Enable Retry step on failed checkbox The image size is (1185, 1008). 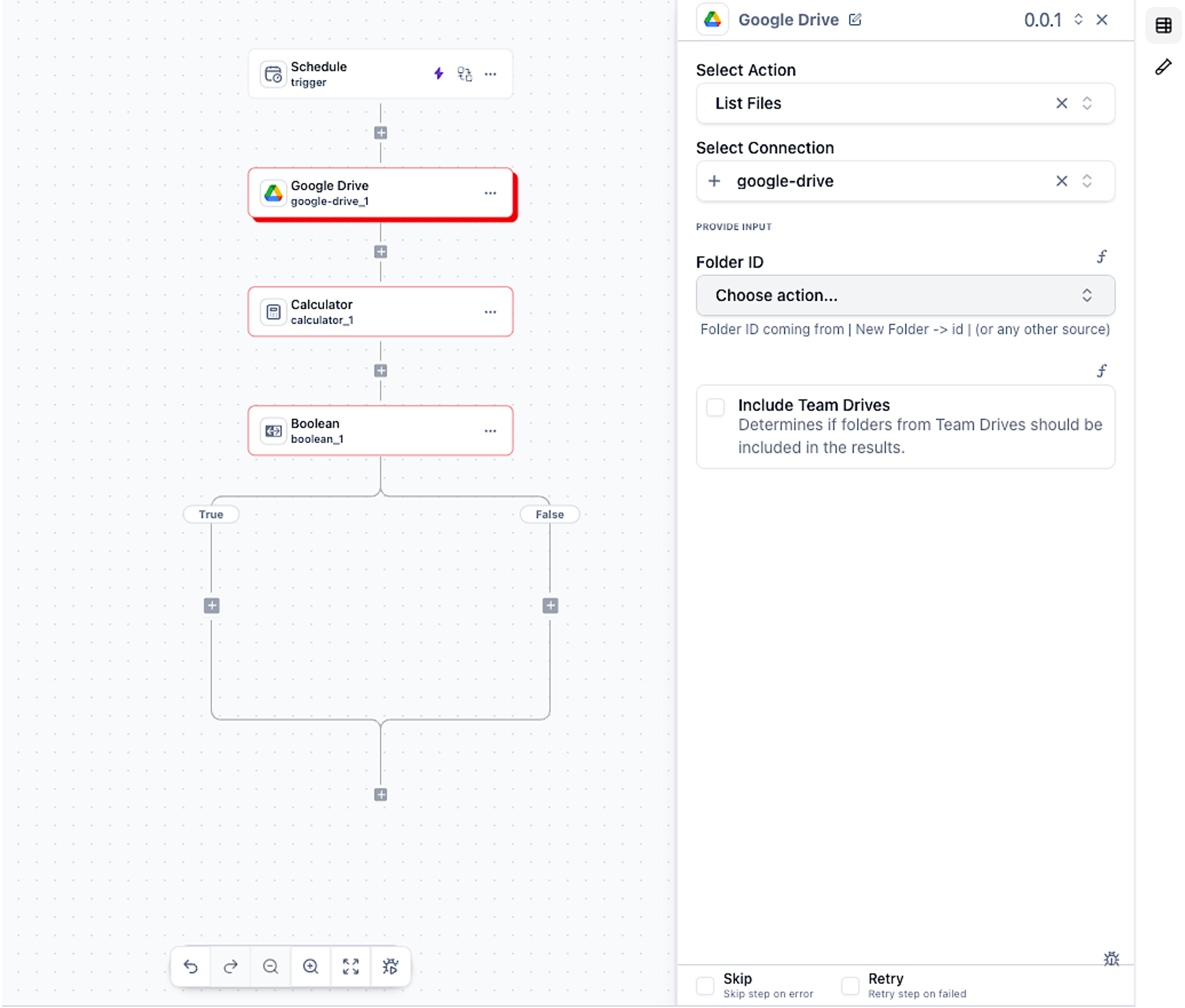click(x=850, y=985)
